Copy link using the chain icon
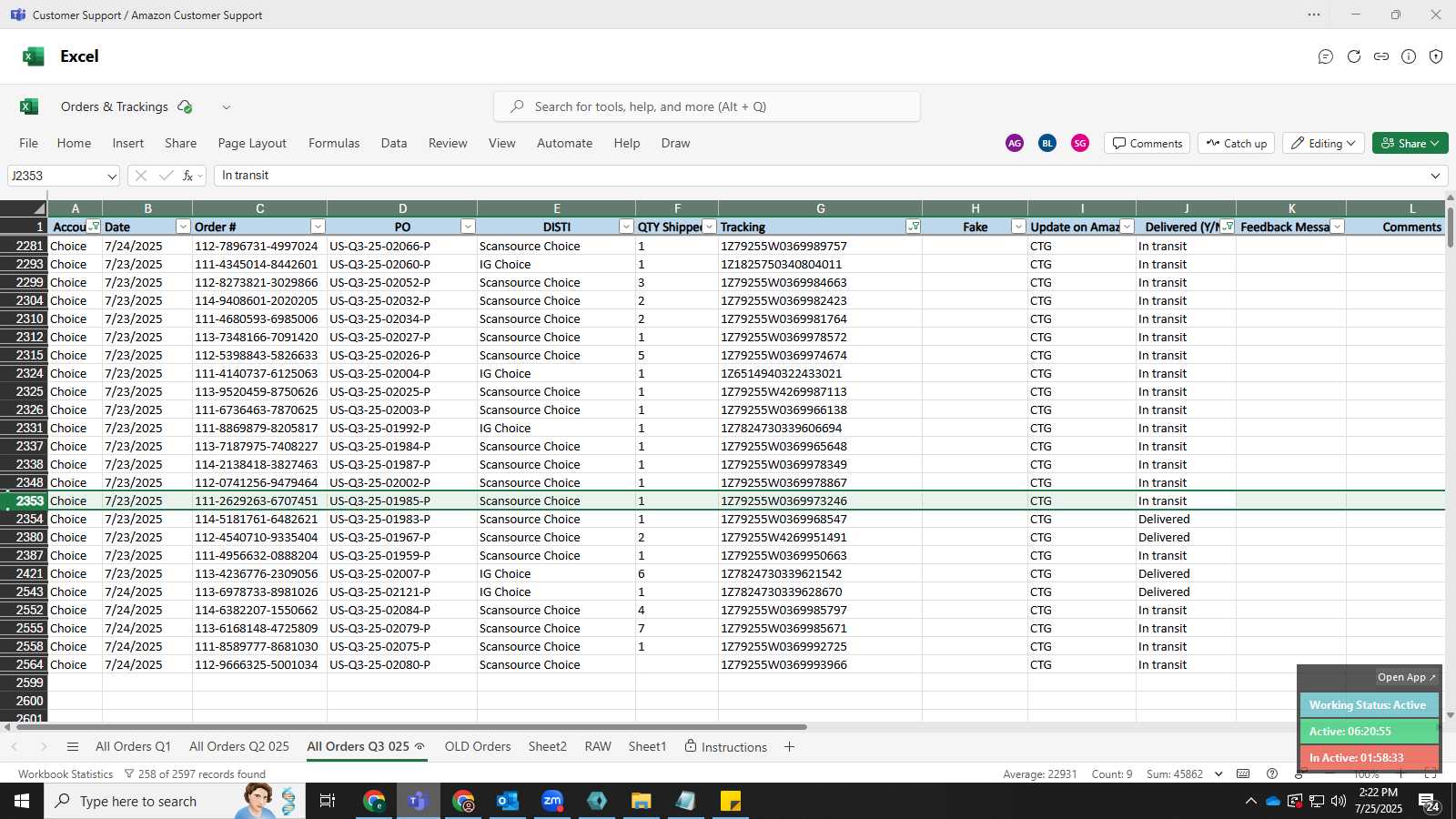 (x=1381, y=56)
